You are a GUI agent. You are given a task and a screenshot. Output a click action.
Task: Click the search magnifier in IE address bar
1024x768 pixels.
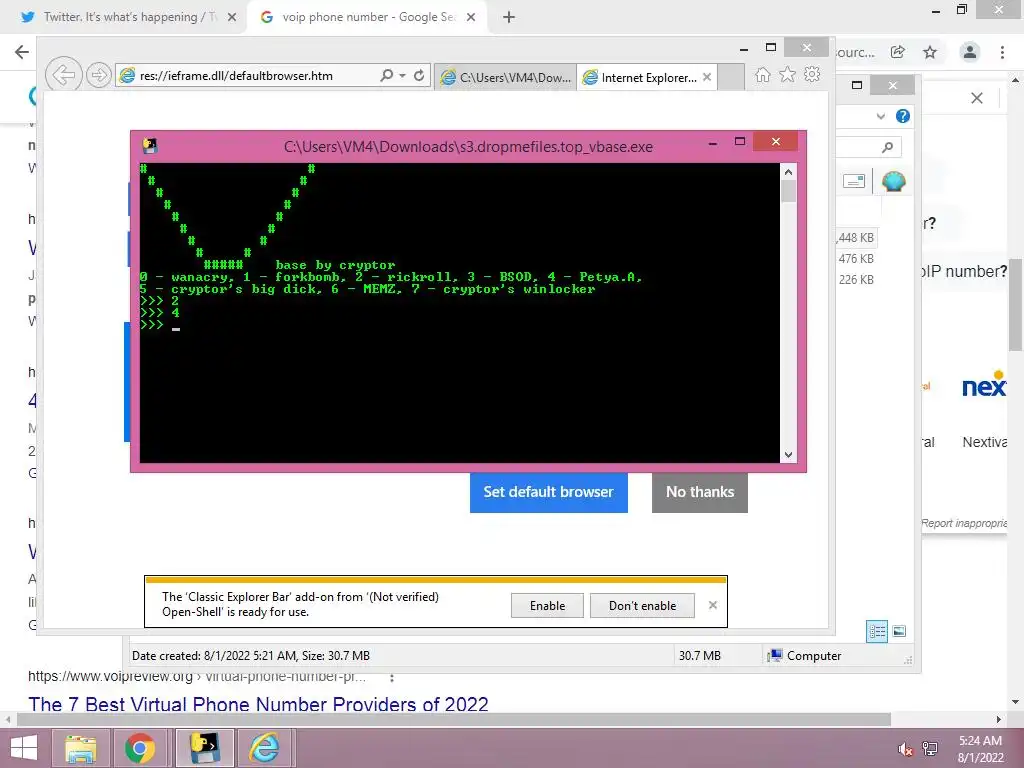click(x=387, y=75)
